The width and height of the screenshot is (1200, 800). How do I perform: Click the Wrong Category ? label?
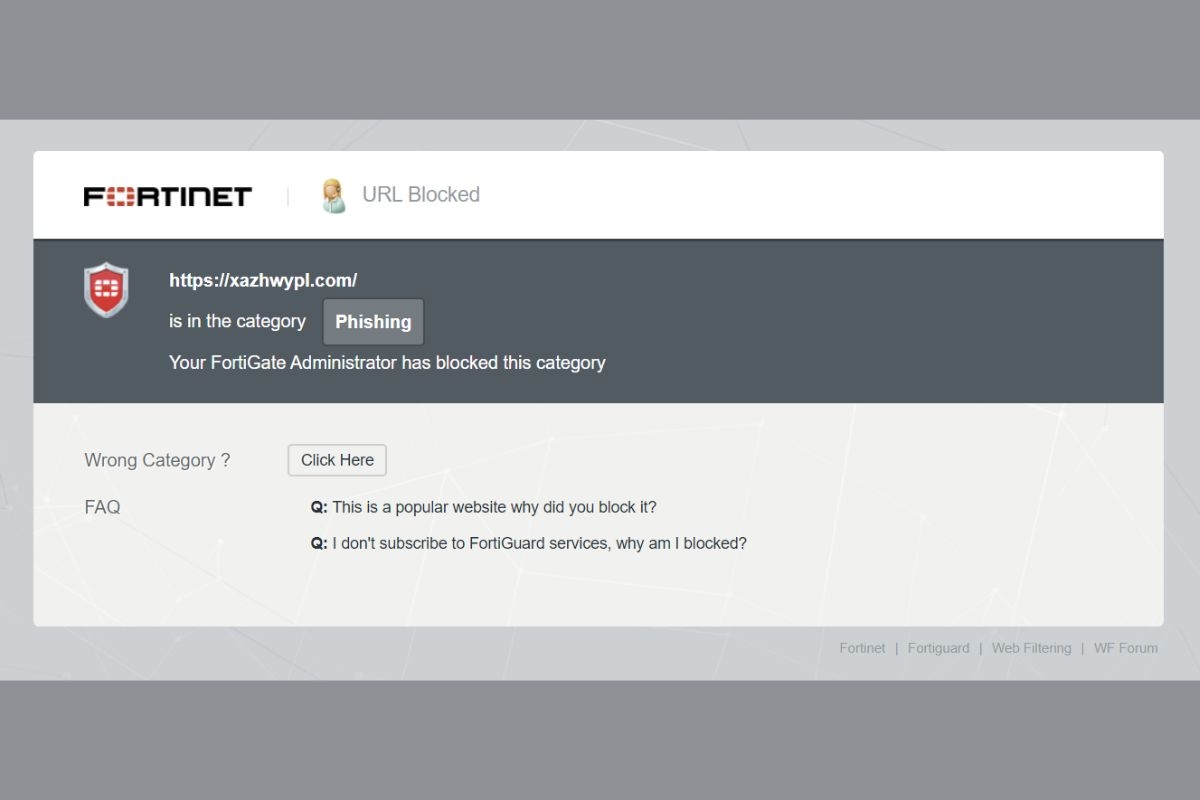click(157, 460)
